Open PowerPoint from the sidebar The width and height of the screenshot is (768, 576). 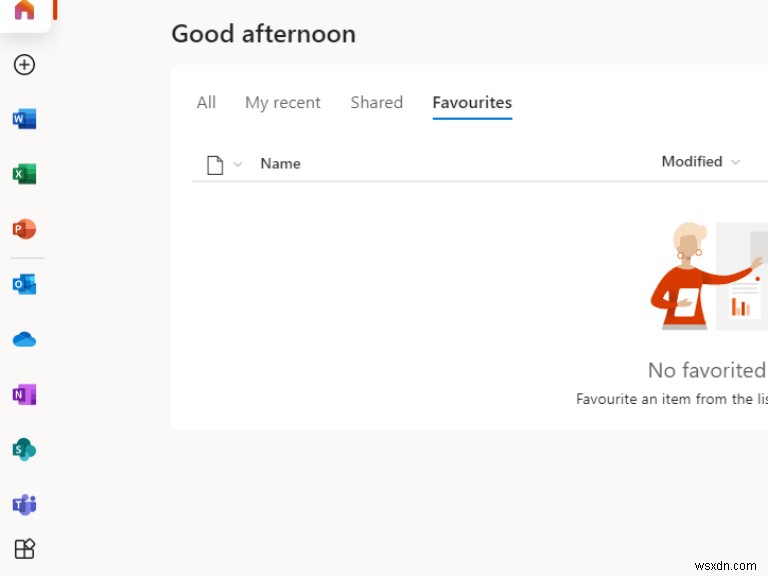pyautogui.click(x=24, y=229)
